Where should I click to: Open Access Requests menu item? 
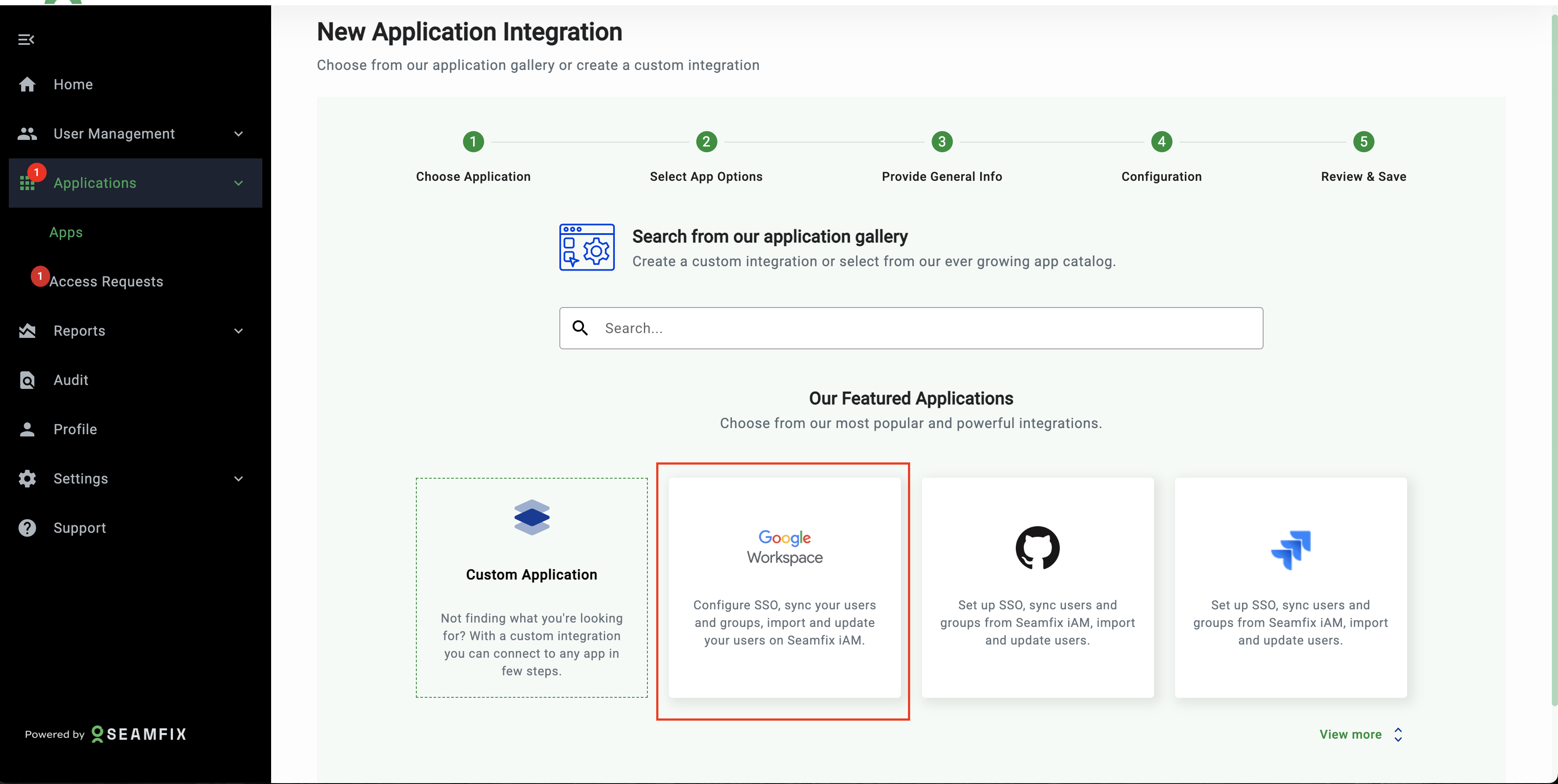pos(106,282)
